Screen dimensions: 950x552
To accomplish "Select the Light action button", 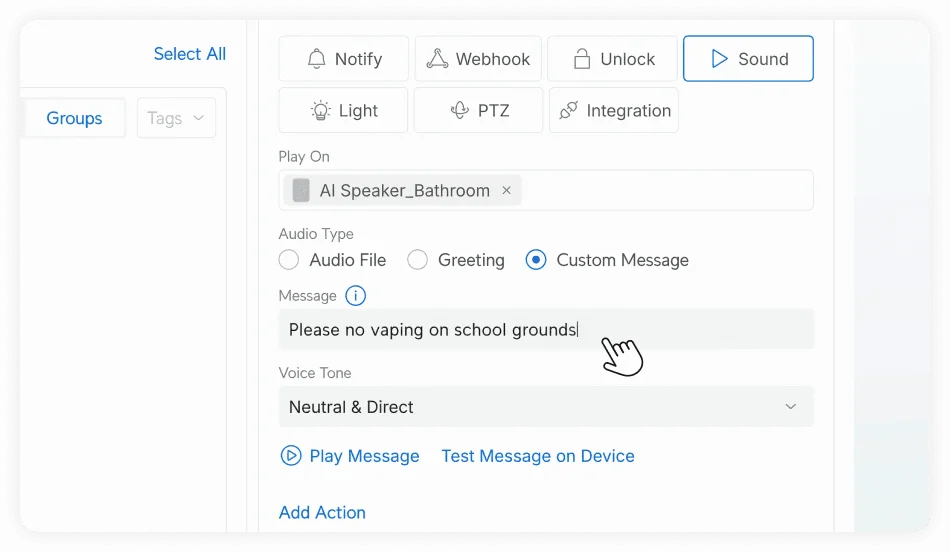I will click(x=344, y=110).
